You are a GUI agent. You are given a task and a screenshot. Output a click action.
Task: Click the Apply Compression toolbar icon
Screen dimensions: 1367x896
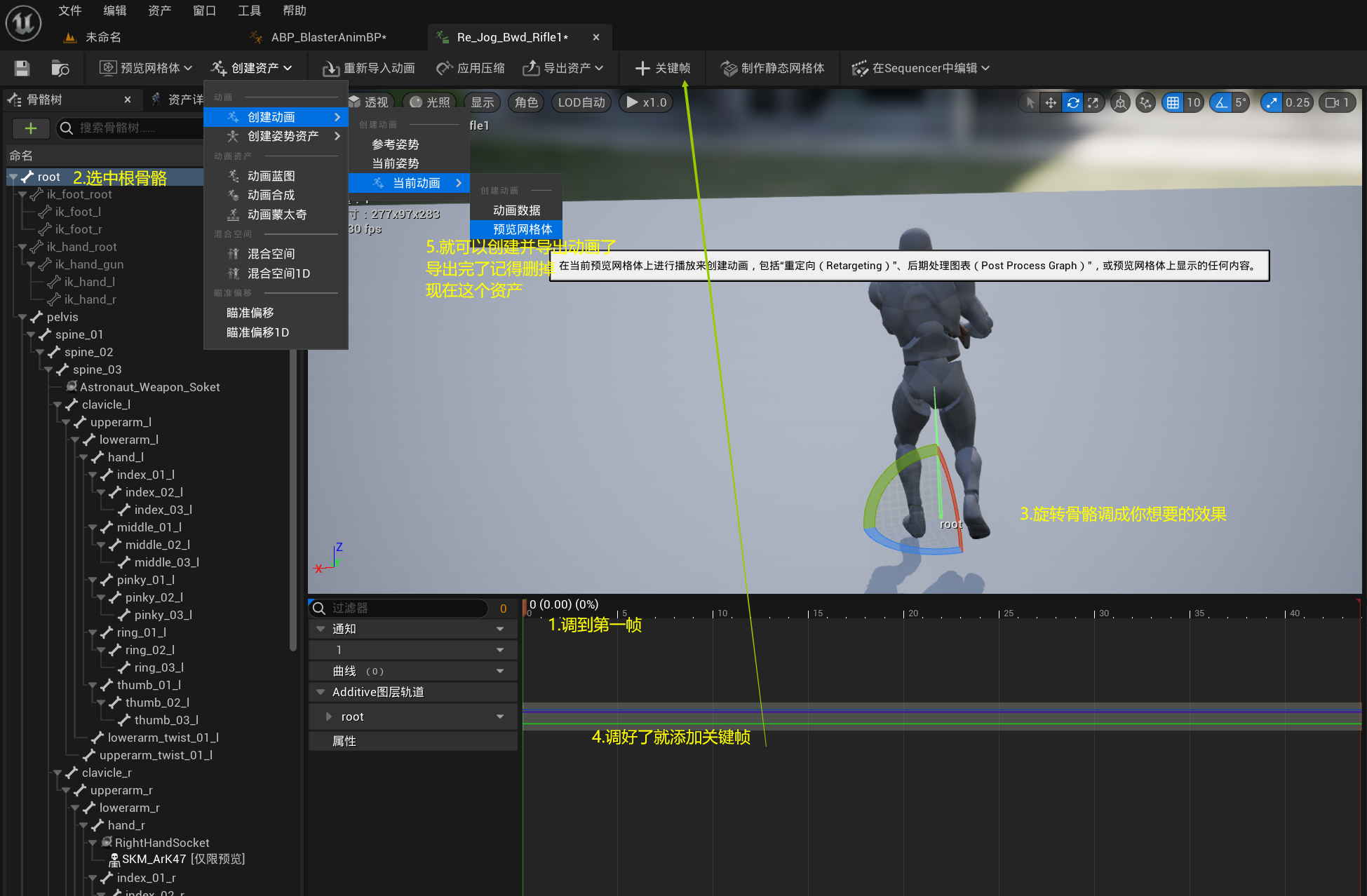pos(445,68)
